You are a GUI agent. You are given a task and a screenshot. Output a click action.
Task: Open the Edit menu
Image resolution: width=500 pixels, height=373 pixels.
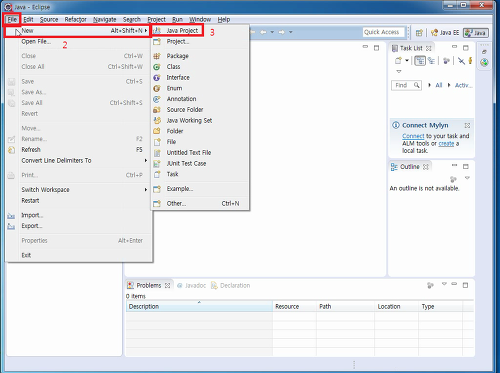[28, 19]
